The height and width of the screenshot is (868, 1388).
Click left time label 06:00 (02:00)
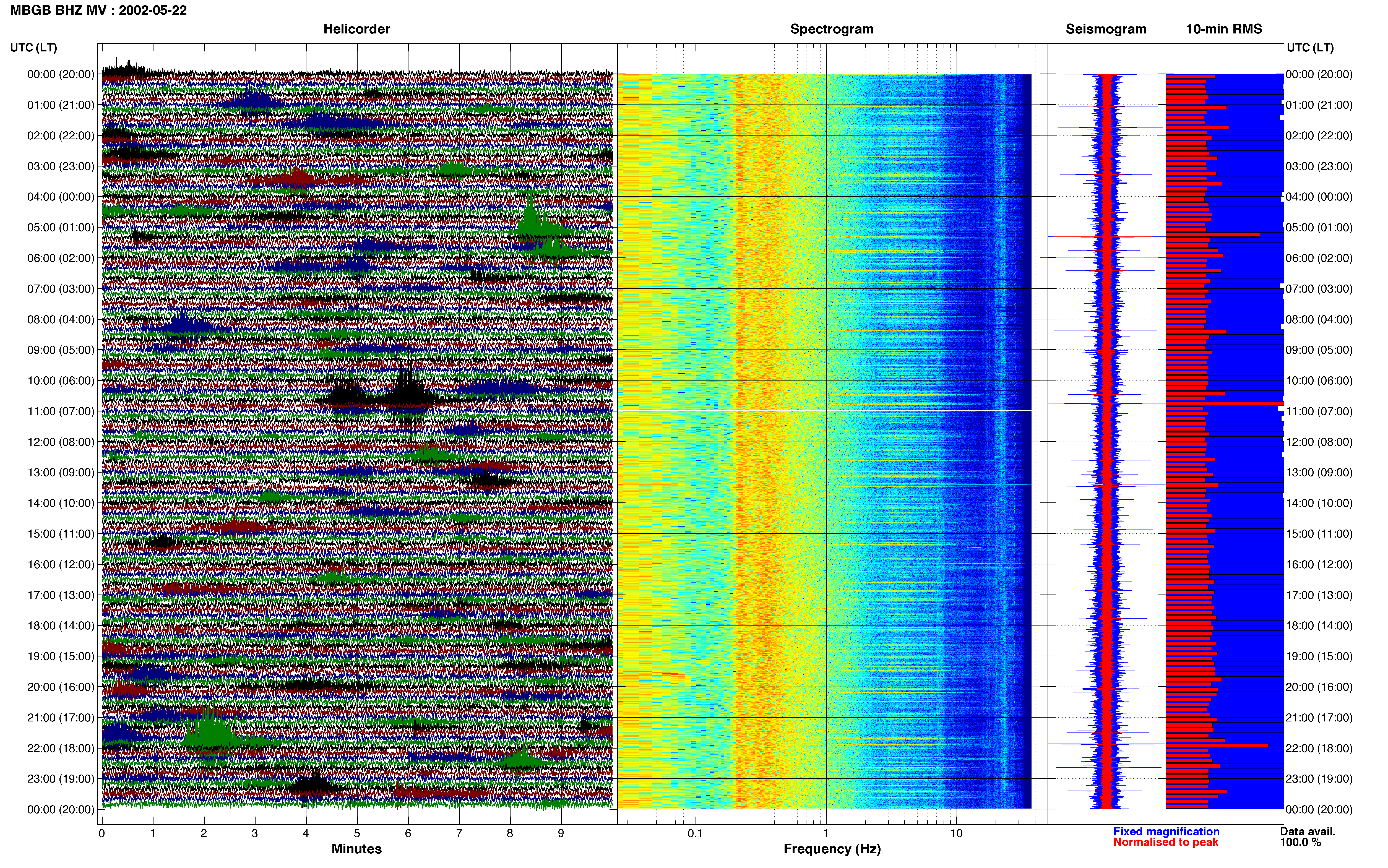click(x=61, y=258)
